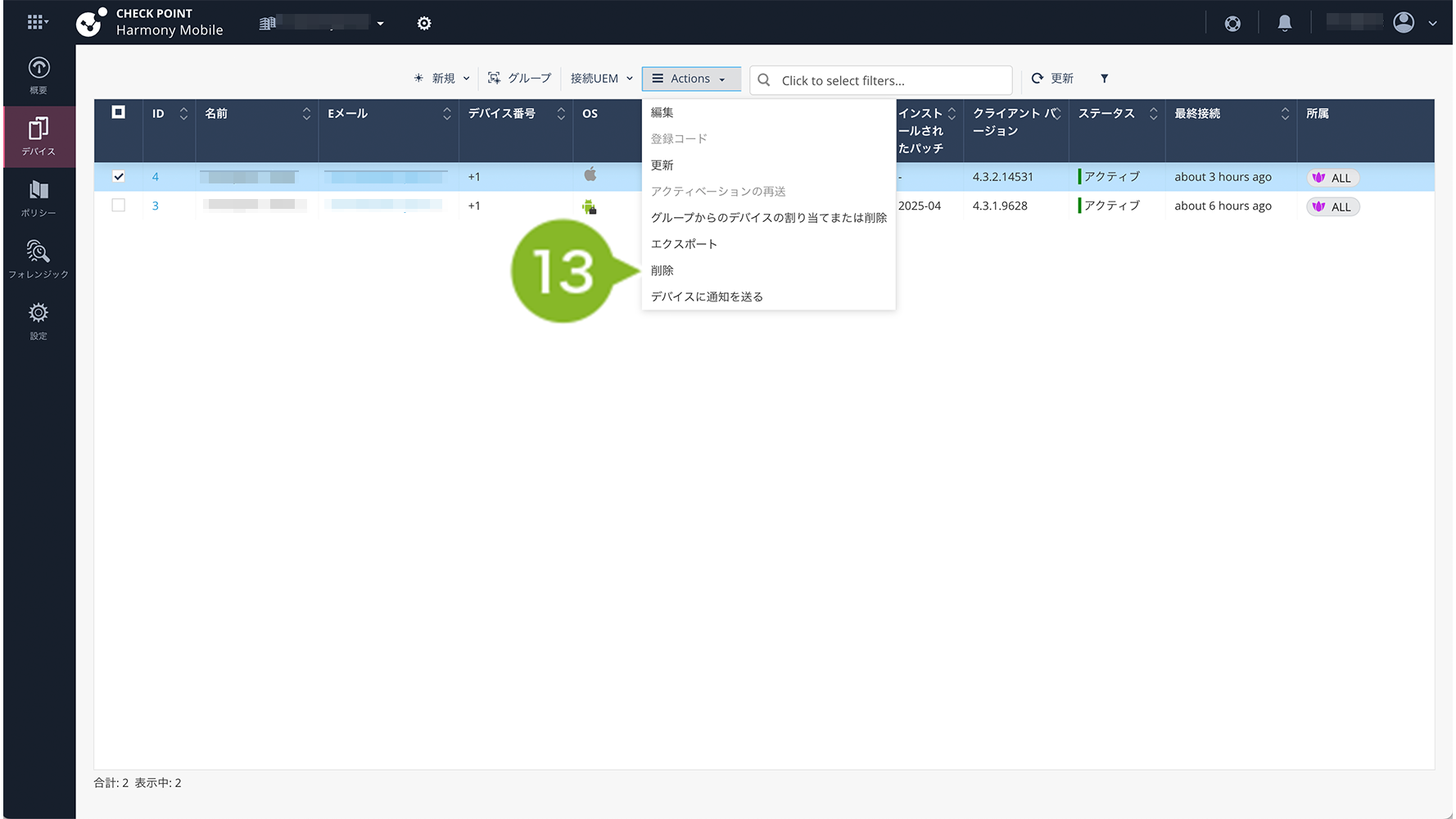Open tenant selector dropdown arrow

[x=380, y=23]
